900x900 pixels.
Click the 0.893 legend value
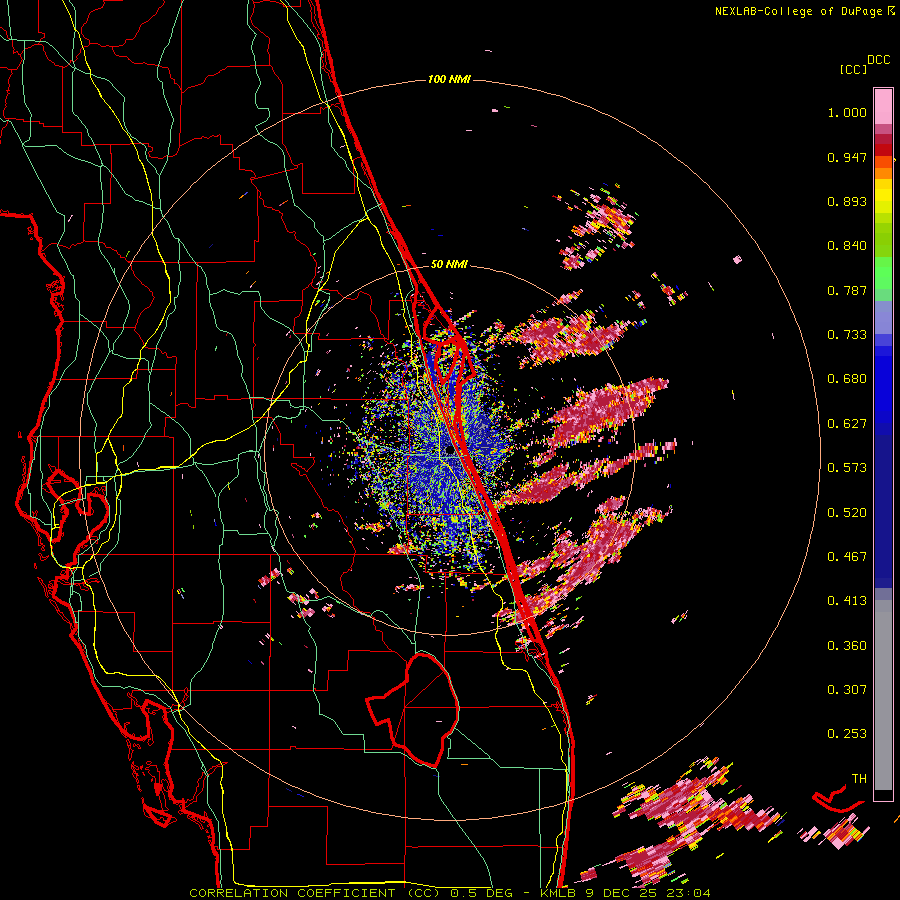847,201
